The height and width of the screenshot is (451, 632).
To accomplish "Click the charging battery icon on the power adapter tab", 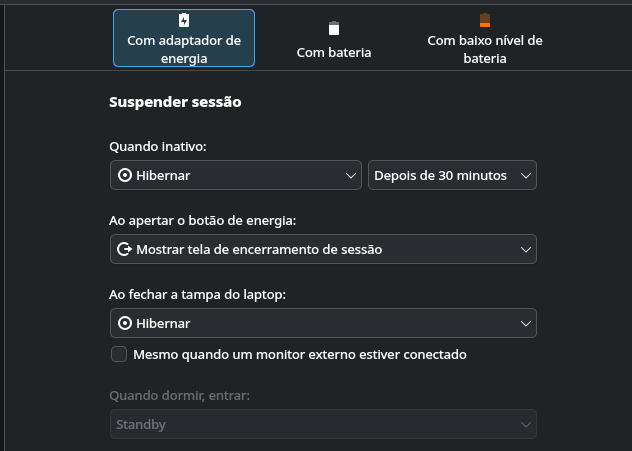I will (x=183, y=21).
